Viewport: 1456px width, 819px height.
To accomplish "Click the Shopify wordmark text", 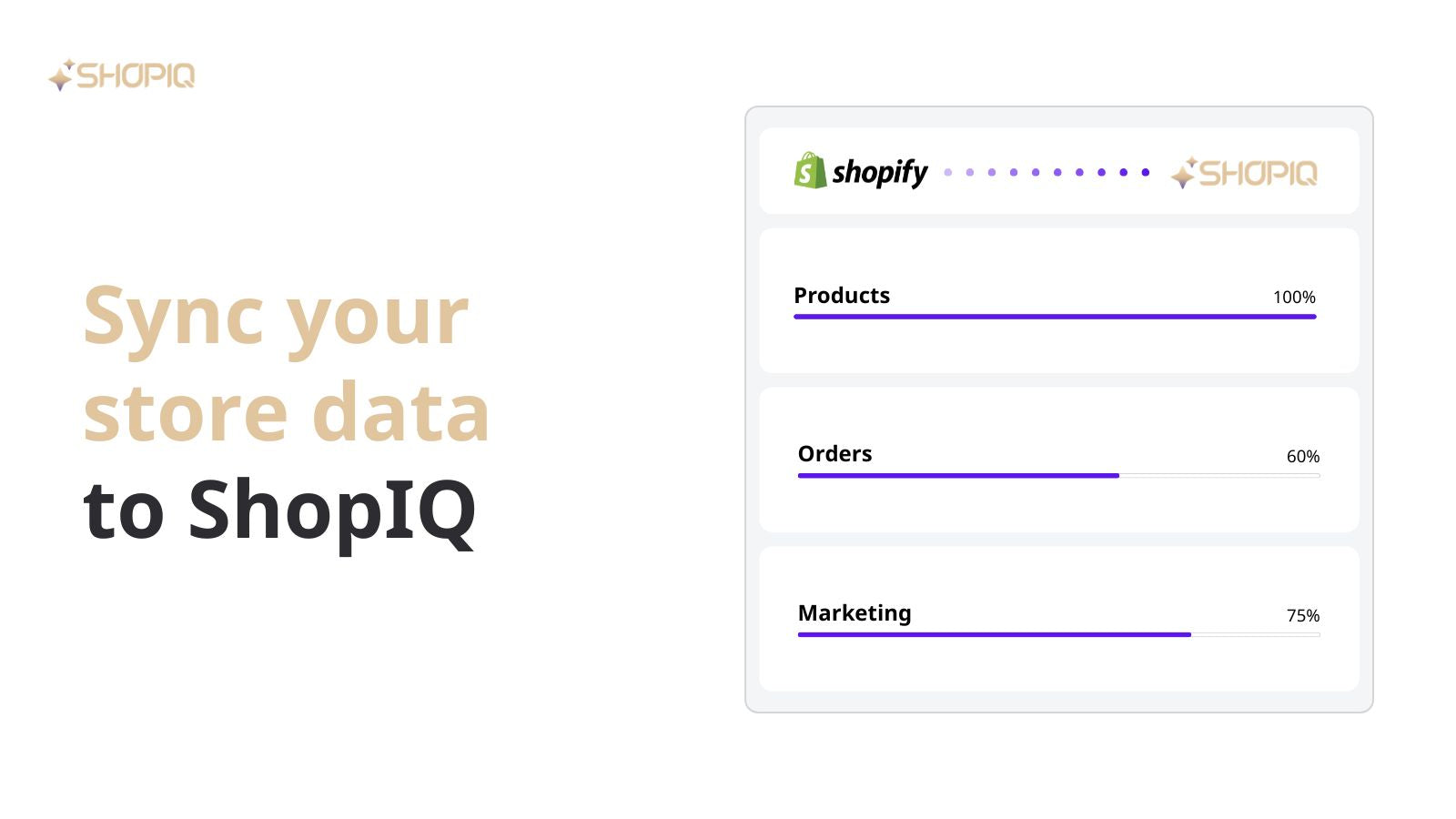I will (880, 172).
